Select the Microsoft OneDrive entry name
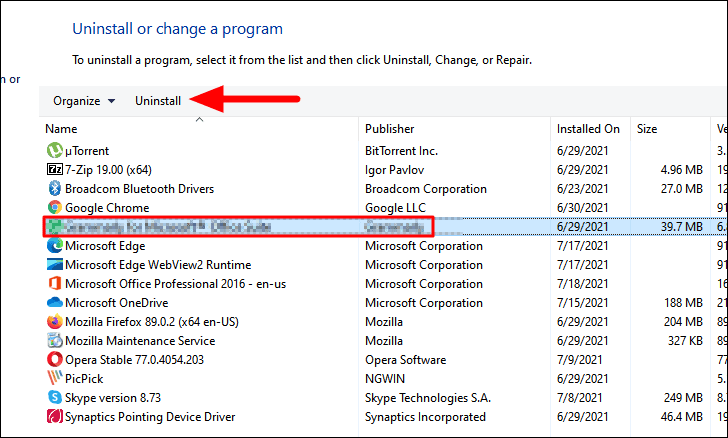728x438 pixels. [x=117, y=303]
